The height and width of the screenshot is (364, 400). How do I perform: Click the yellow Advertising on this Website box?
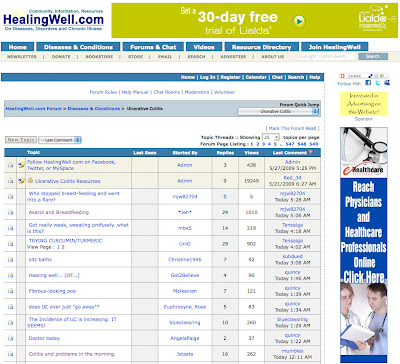pyautogui.click(x=364, y=104)
